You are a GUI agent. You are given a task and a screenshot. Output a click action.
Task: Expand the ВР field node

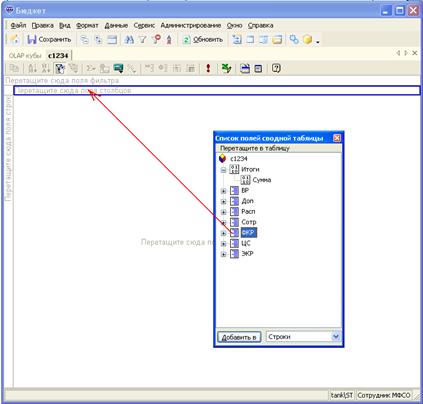[223, 191]
